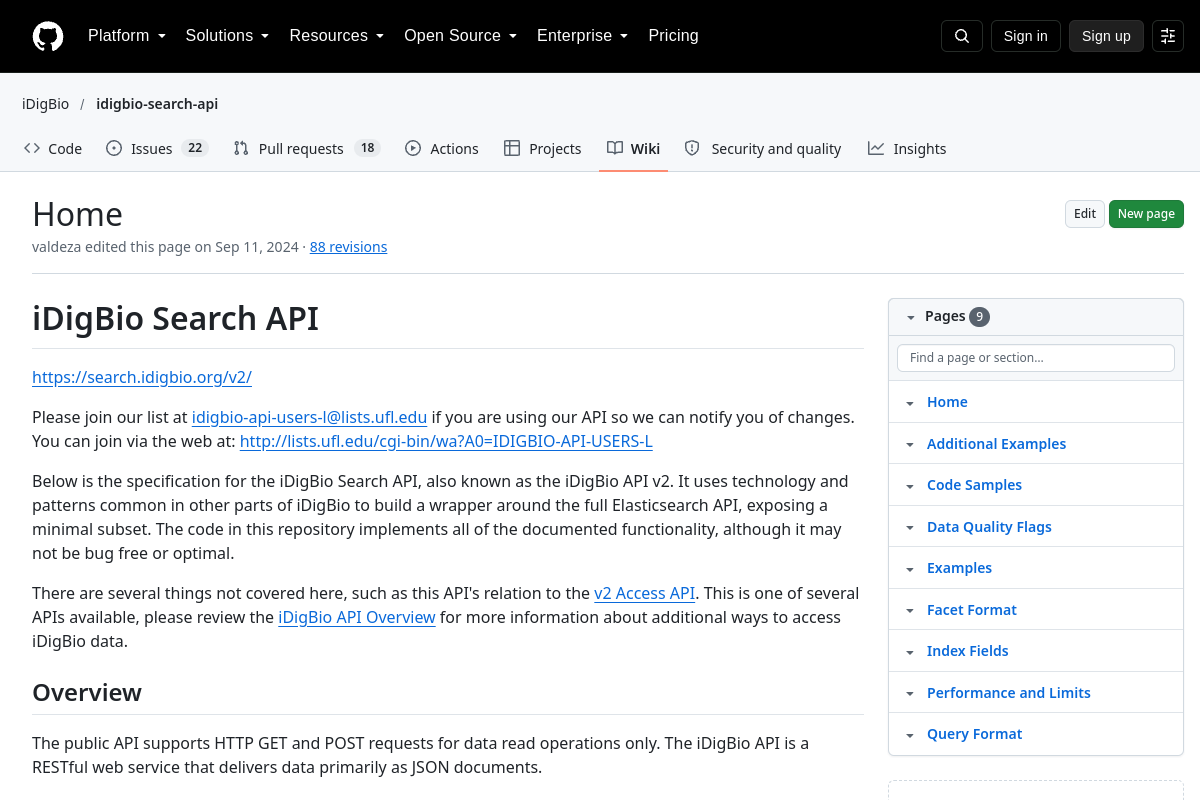
Task: Click the wiki Edit button
Action: point(1085,214)
